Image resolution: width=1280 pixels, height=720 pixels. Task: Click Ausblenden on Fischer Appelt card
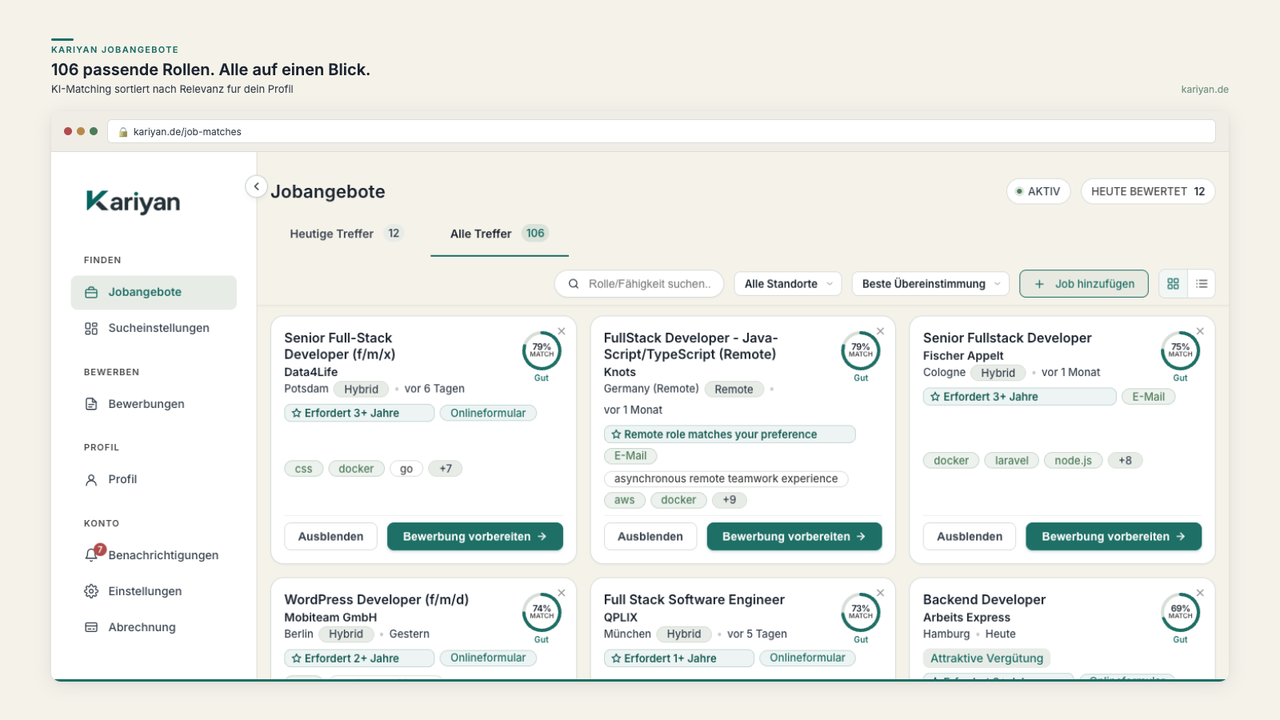pyautogui.click(x=970, y=537)
